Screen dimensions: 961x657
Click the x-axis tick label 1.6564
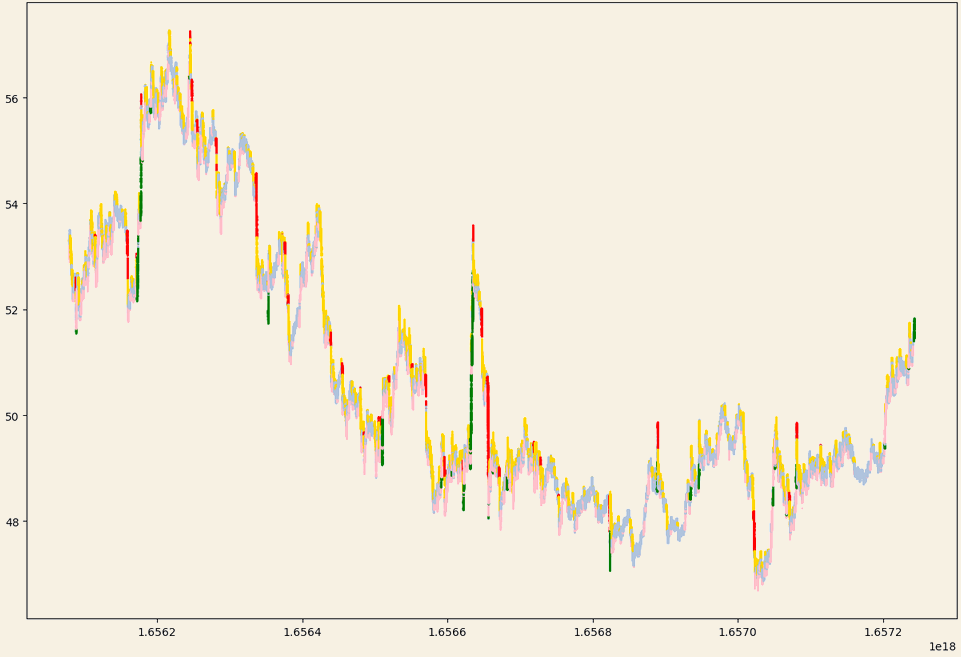(x=302, y=632)
